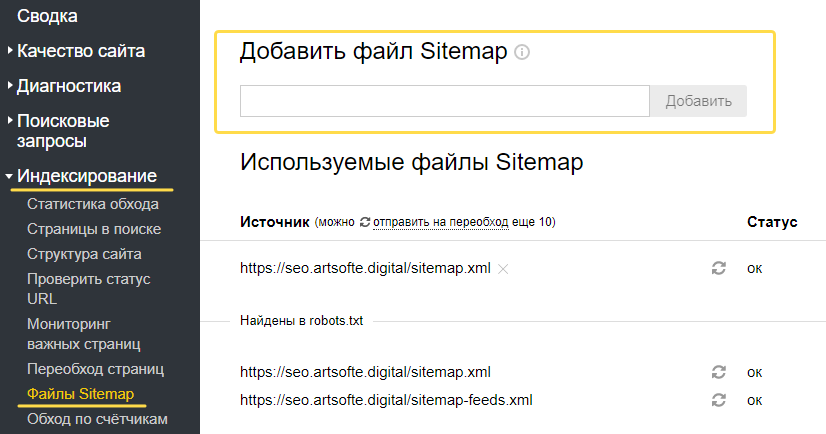
Task: Click the info icon beside Добавить файл Sitemap
Action: (521, 52)
